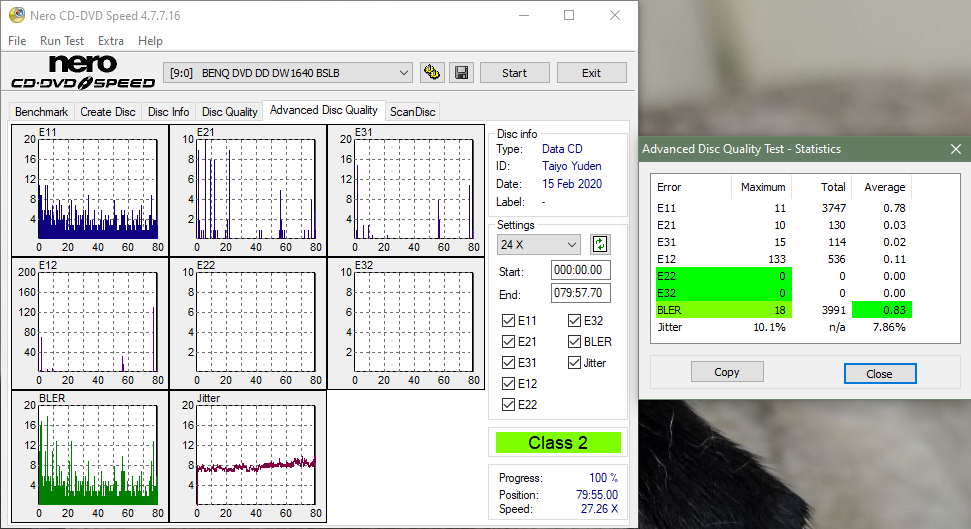Switch to the Create Disc tab

108,111
